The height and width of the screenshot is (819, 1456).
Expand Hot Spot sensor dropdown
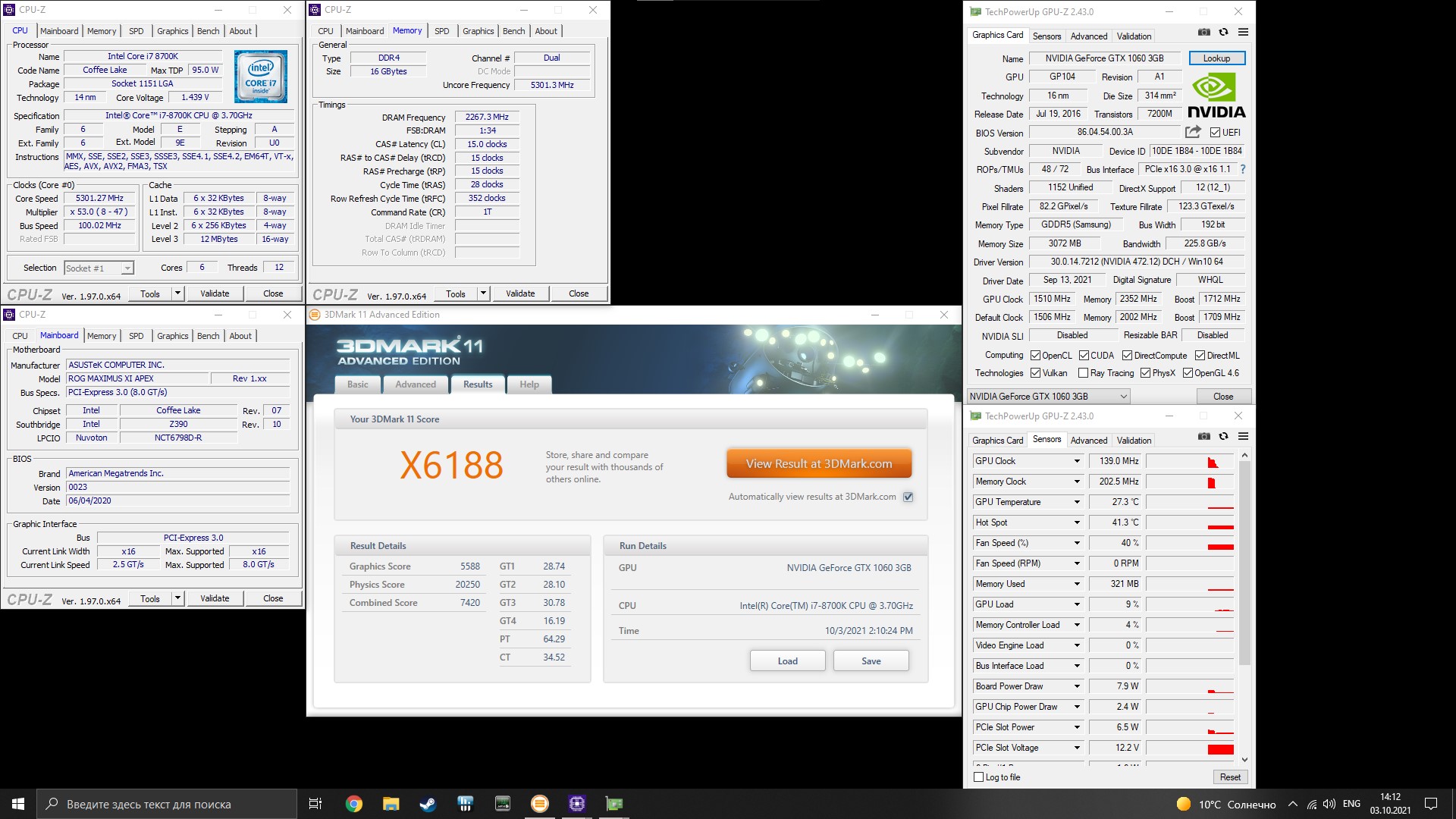1076,522
